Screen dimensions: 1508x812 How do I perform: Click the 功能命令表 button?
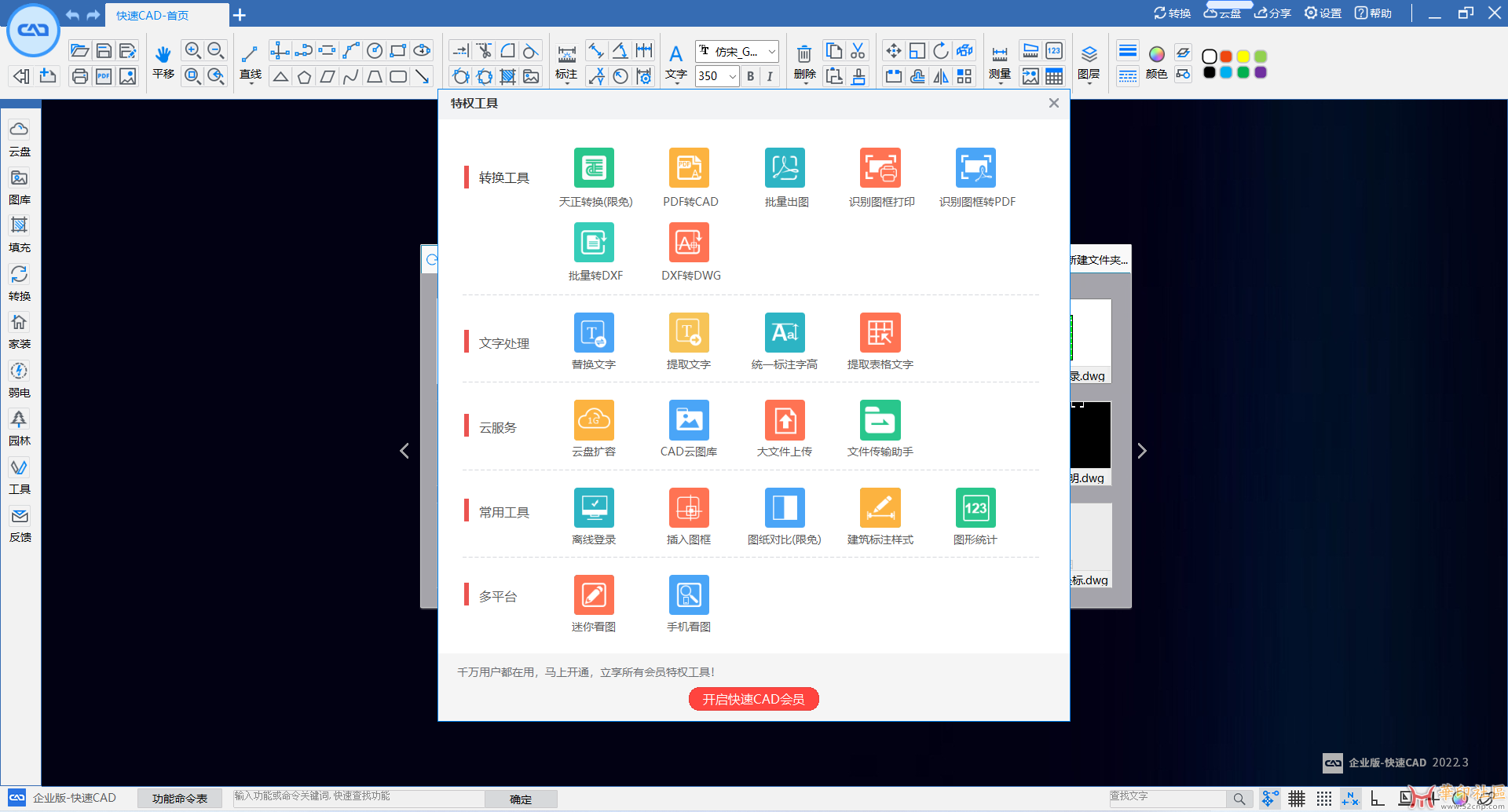(x=180, y=799)
